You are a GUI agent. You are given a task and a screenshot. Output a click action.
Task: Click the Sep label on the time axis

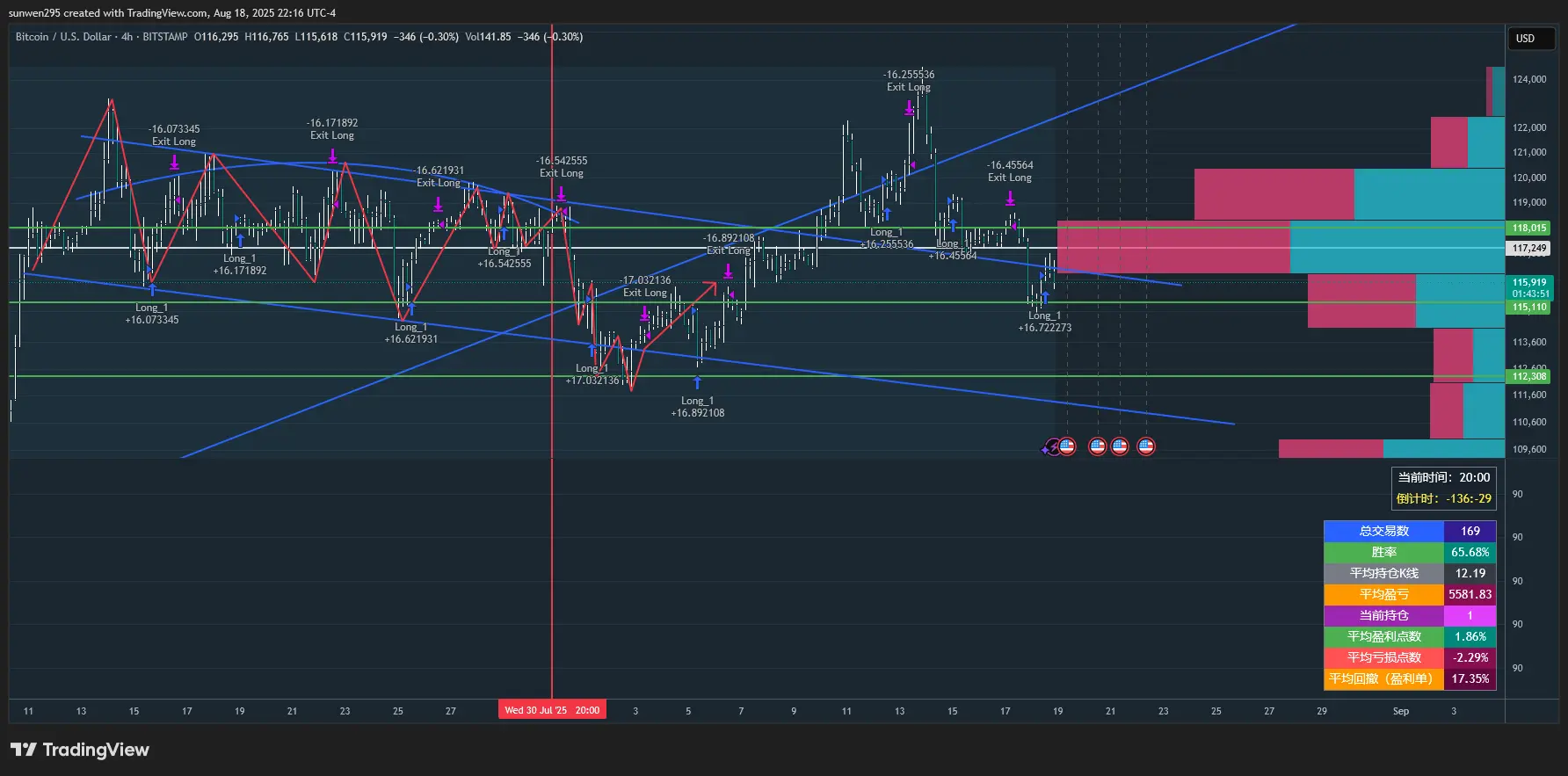(x=1401, y=711)
